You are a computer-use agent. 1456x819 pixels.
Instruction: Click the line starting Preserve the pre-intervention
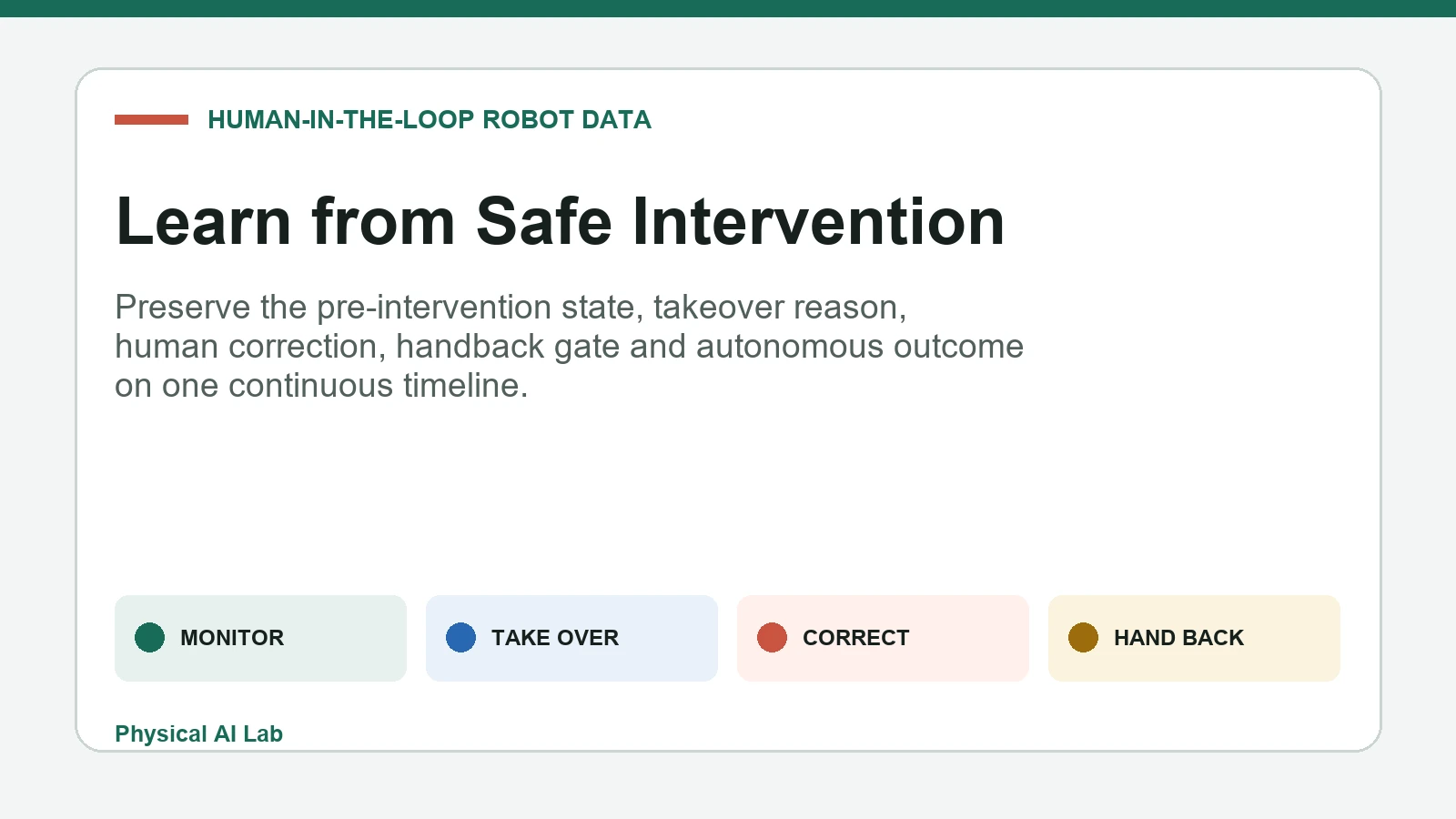[511, 308]
